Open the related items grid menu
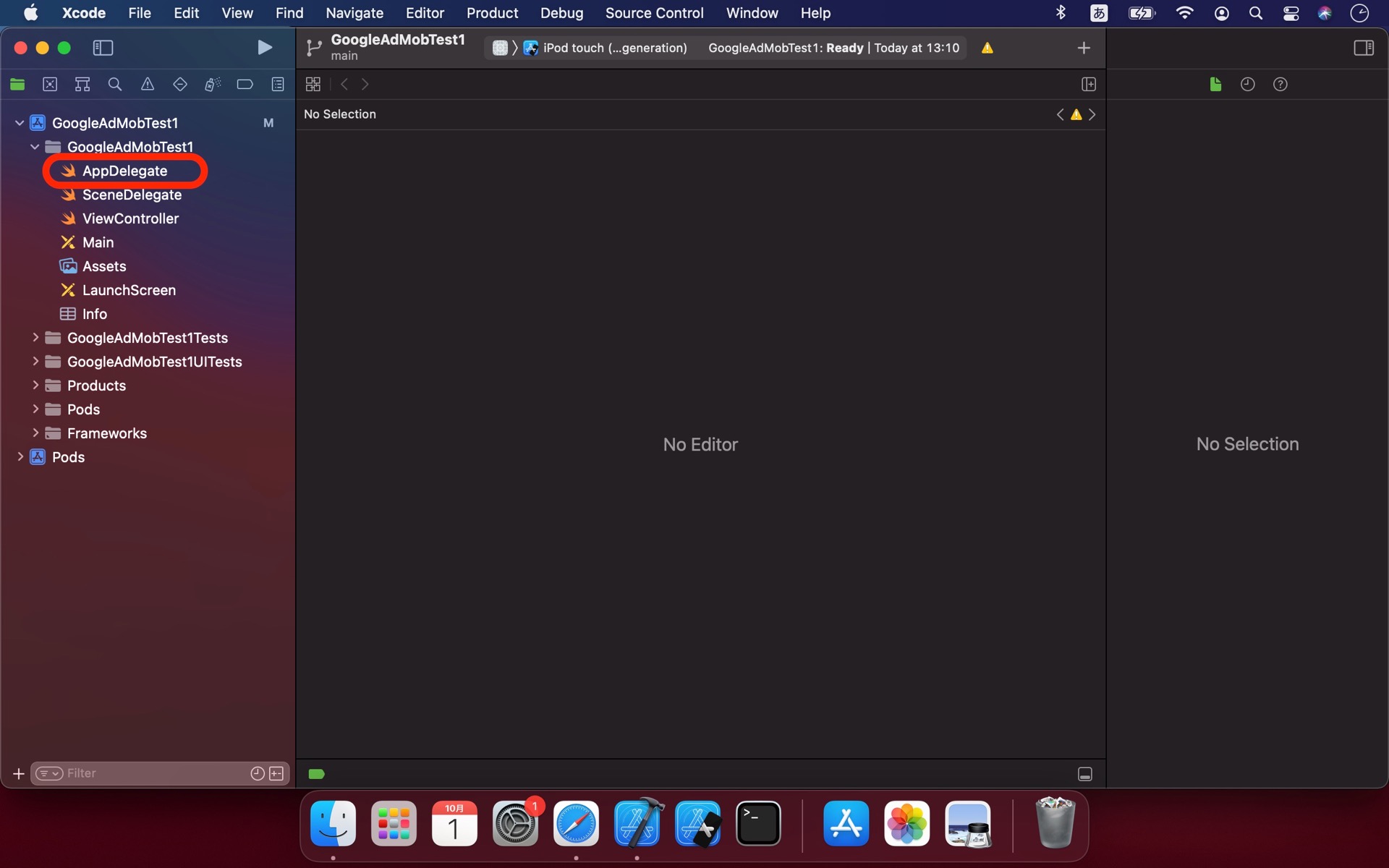Viewport: 1389px width, 868px height. pyautogui.click(x=313, y=85)
